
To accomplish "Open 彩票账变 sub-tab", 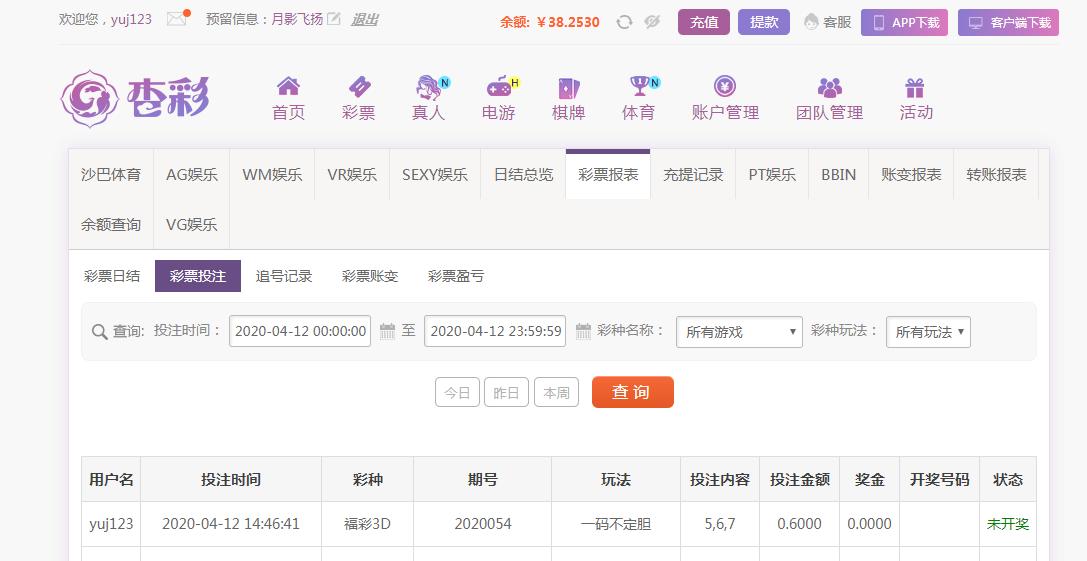I will (x=370, y=276).
